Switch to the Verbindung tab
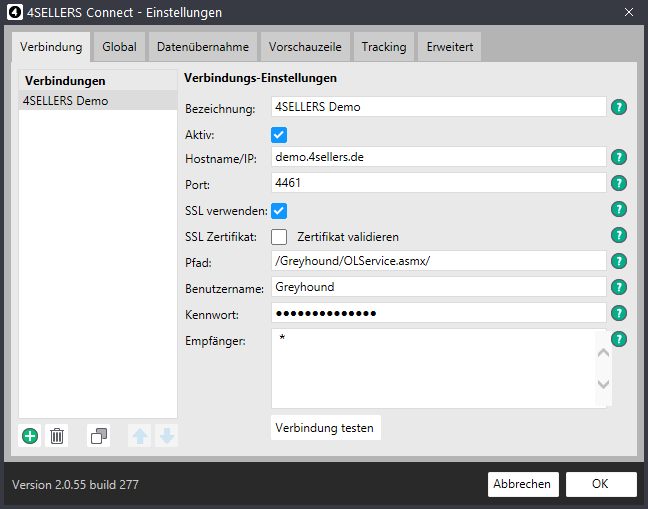 point(51,47)
